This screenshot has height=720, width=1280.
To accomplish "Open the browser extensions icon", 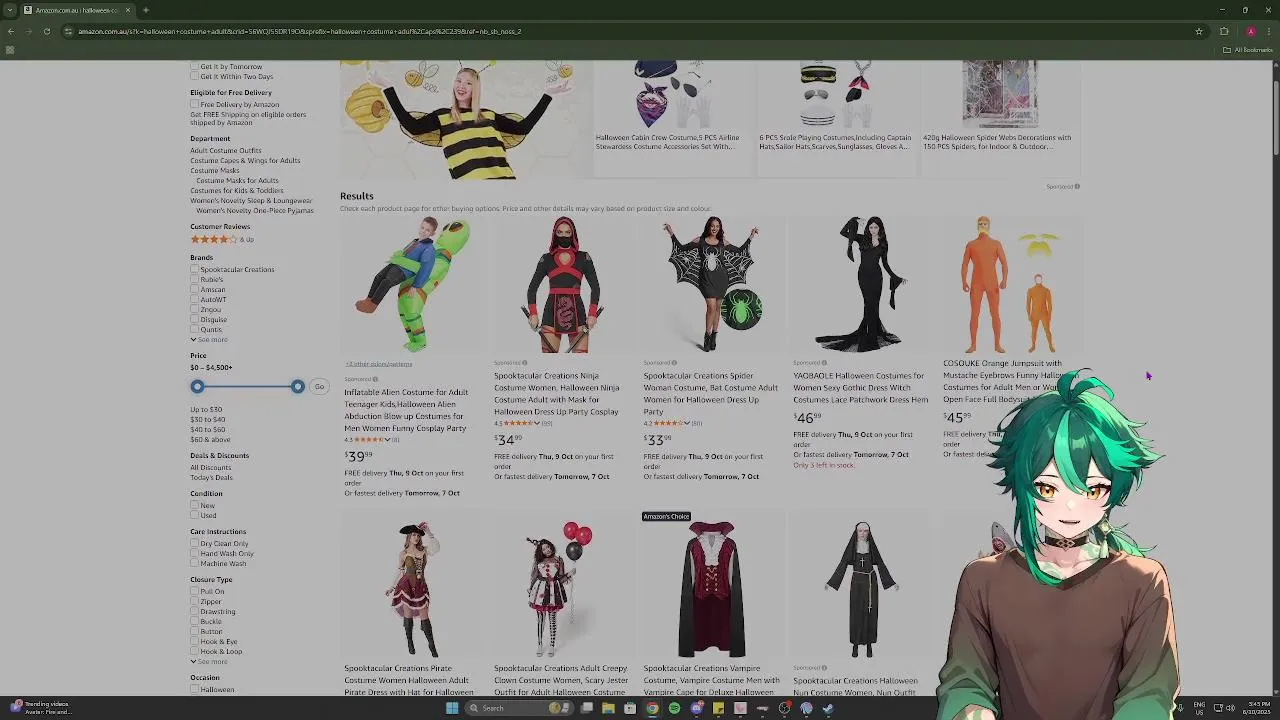I will pyautogui.click(x=1224, y=31).
